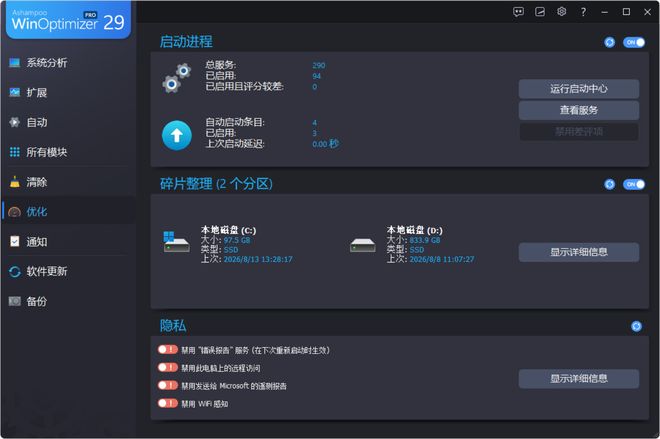Image resolution: width=660 pixels, height=439 pixels.
Task: Click the 自动 gear icon in sidebar
Action: coord(15,122)
